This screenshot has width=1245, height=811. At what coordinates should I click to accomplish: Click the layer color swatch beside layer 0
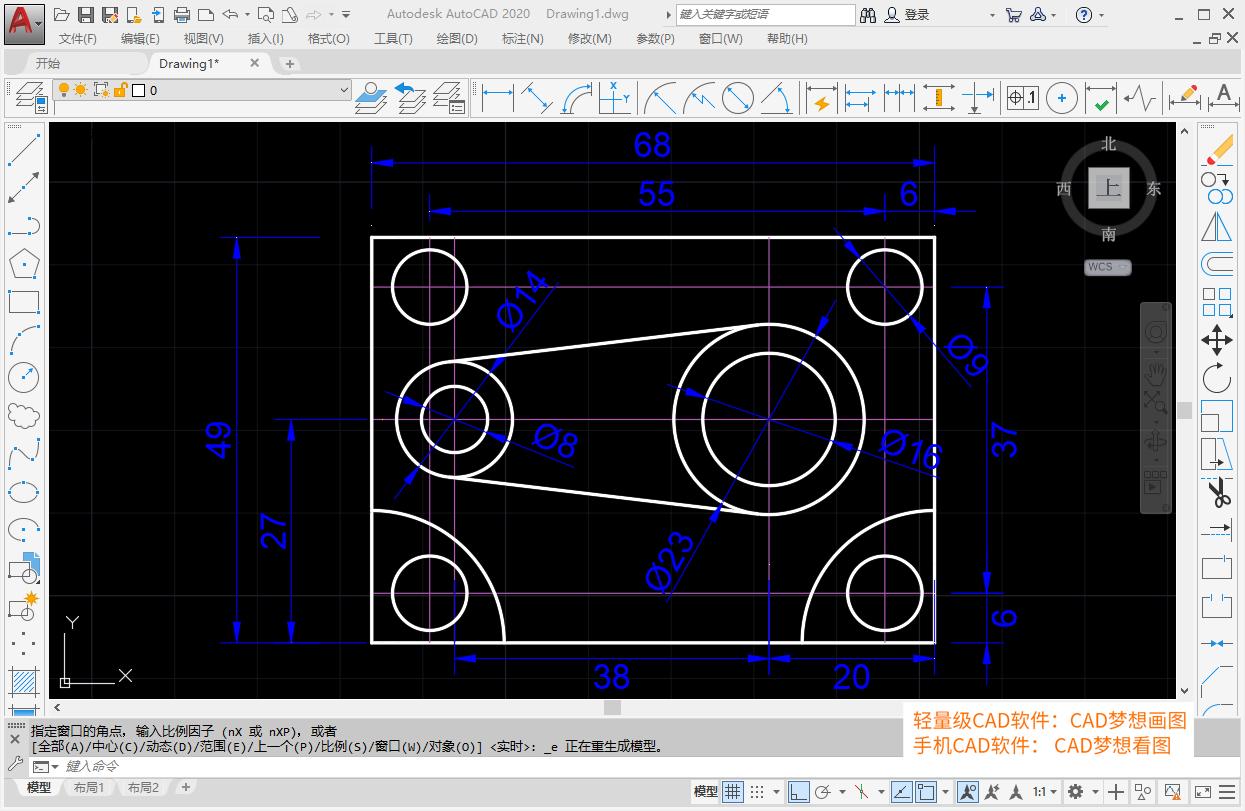click(138, 90)
